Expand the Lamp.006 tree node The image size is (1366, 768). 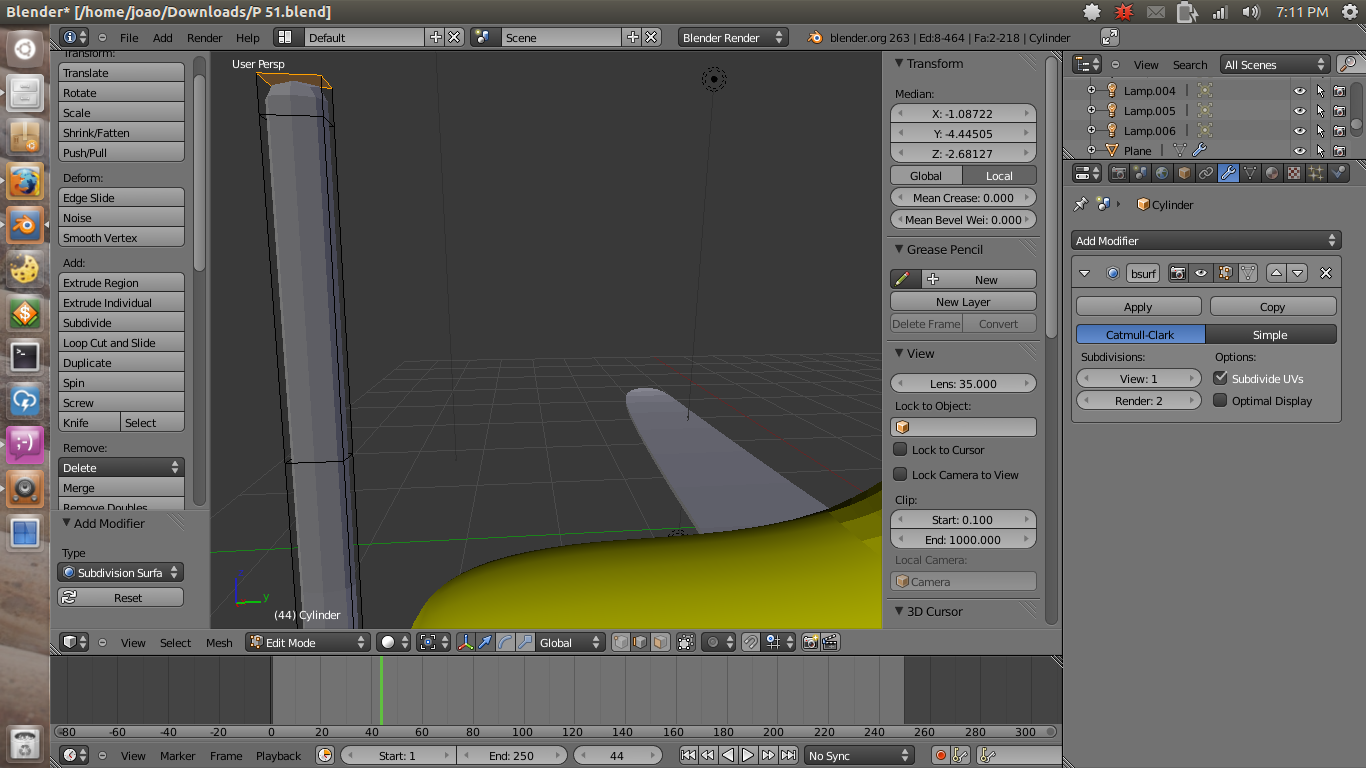tap(1092, 130)
